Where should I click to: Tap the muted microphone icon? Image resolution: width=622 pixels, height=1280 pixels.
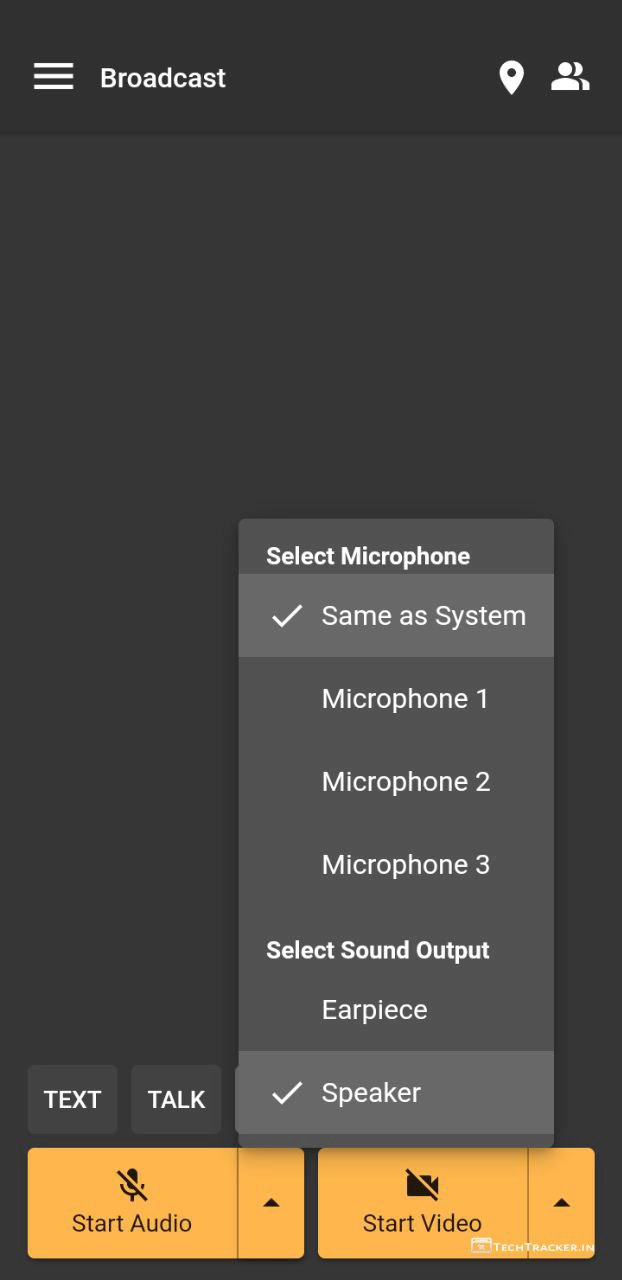pos(132,1185)
